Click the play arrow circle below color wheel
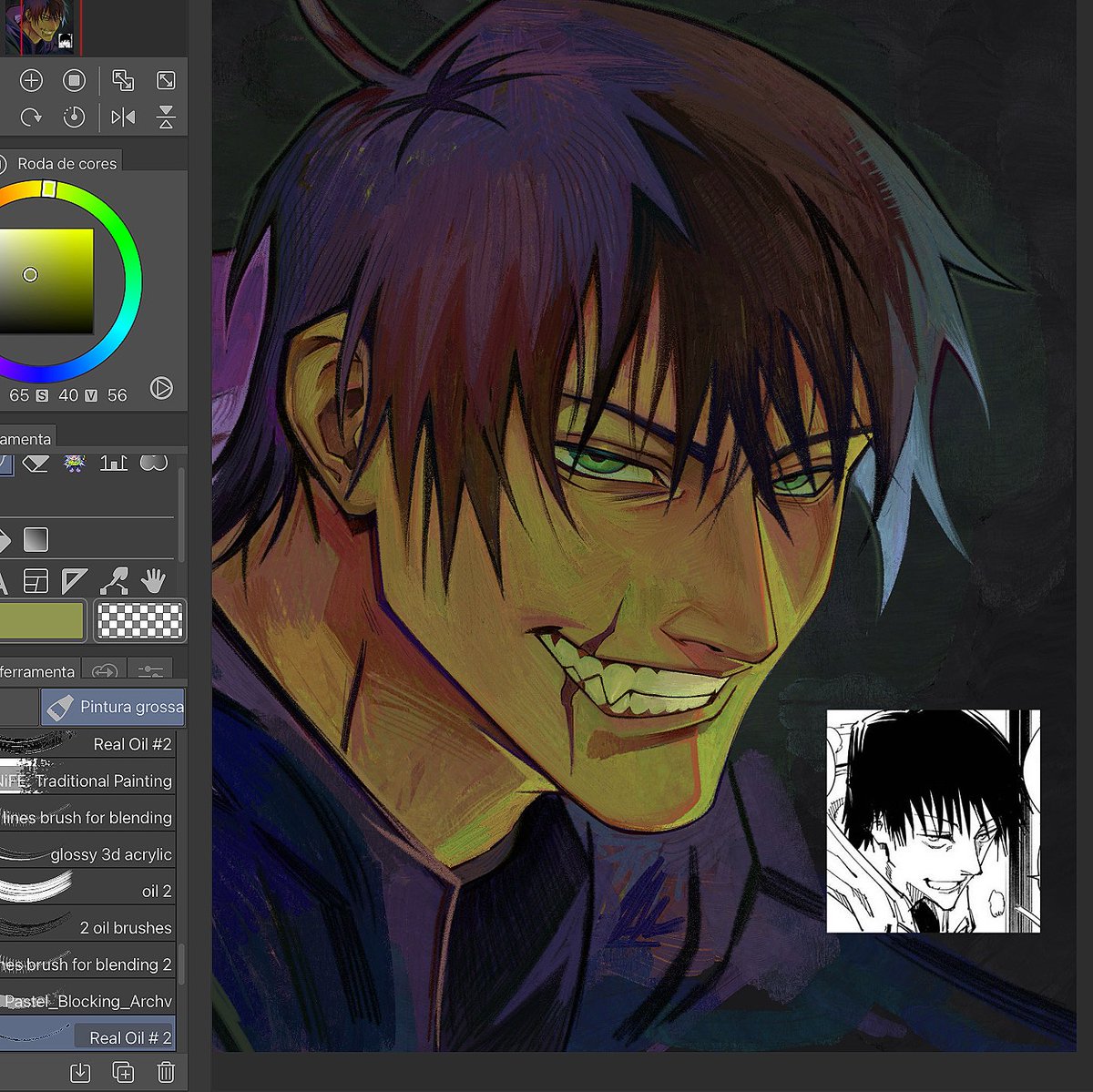 click(x=161, y=388)
